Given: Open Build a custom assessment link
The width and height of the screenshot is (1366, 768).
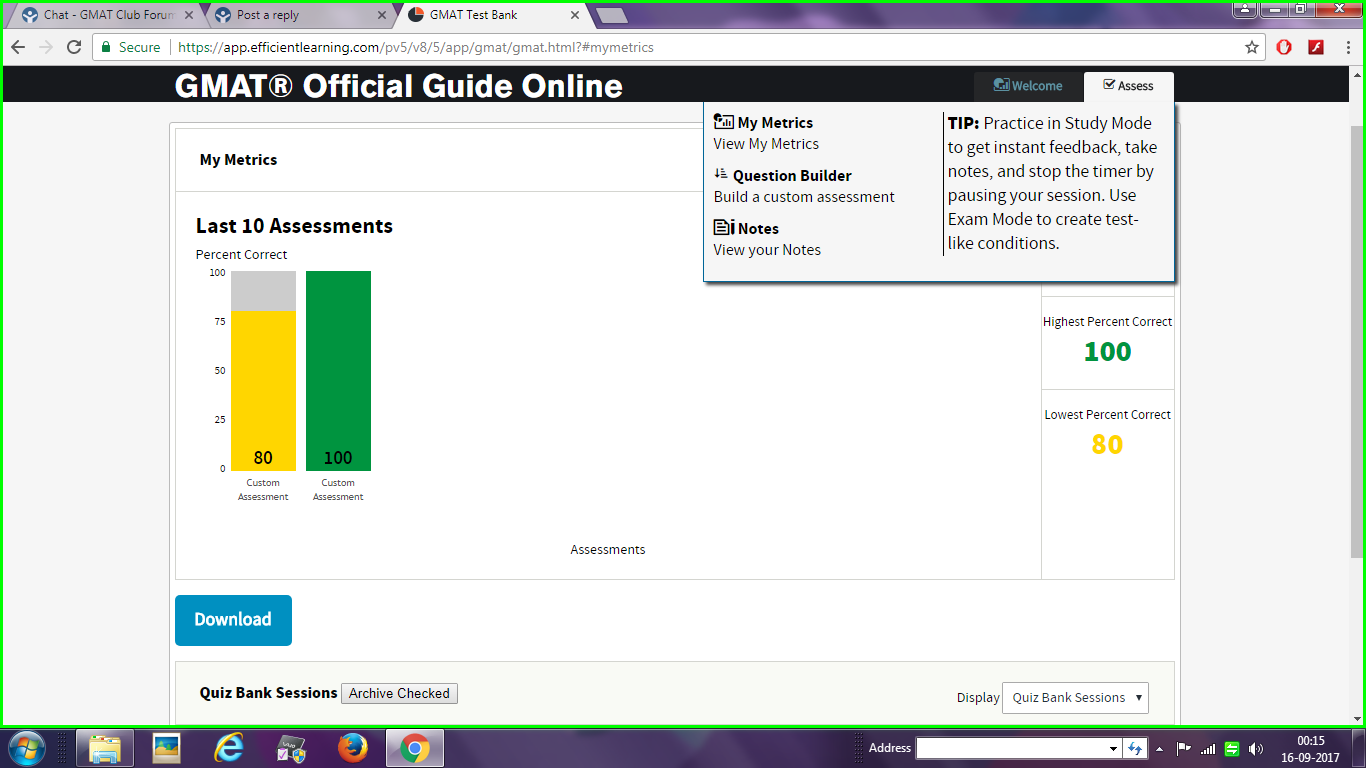Looking at the screenshot, I should (804, 197).
